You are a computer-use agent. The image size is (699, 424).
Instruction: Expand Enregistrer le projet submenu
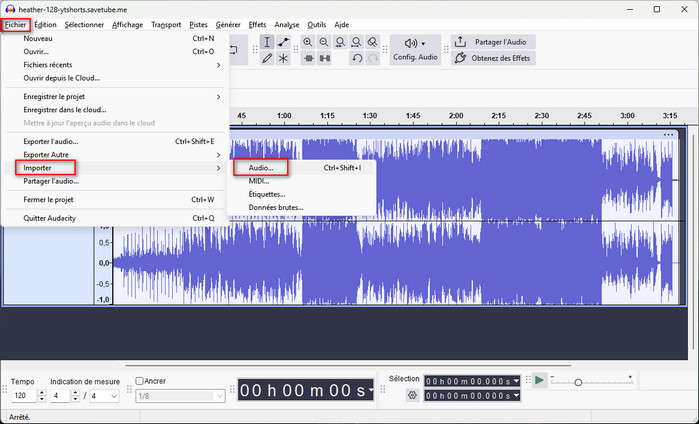(x=115, y=97)
